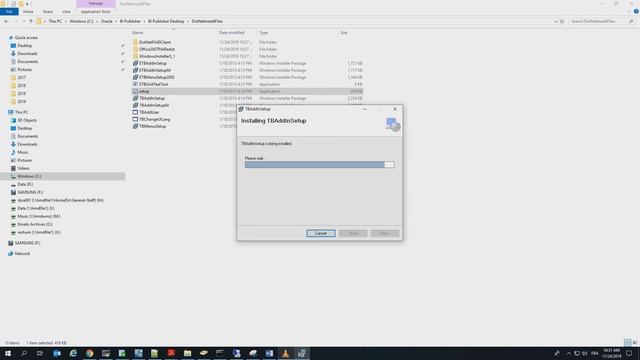Open Task View on the taskbar
The width and height of the screenshot is (640, 360).
coord(40,353)
